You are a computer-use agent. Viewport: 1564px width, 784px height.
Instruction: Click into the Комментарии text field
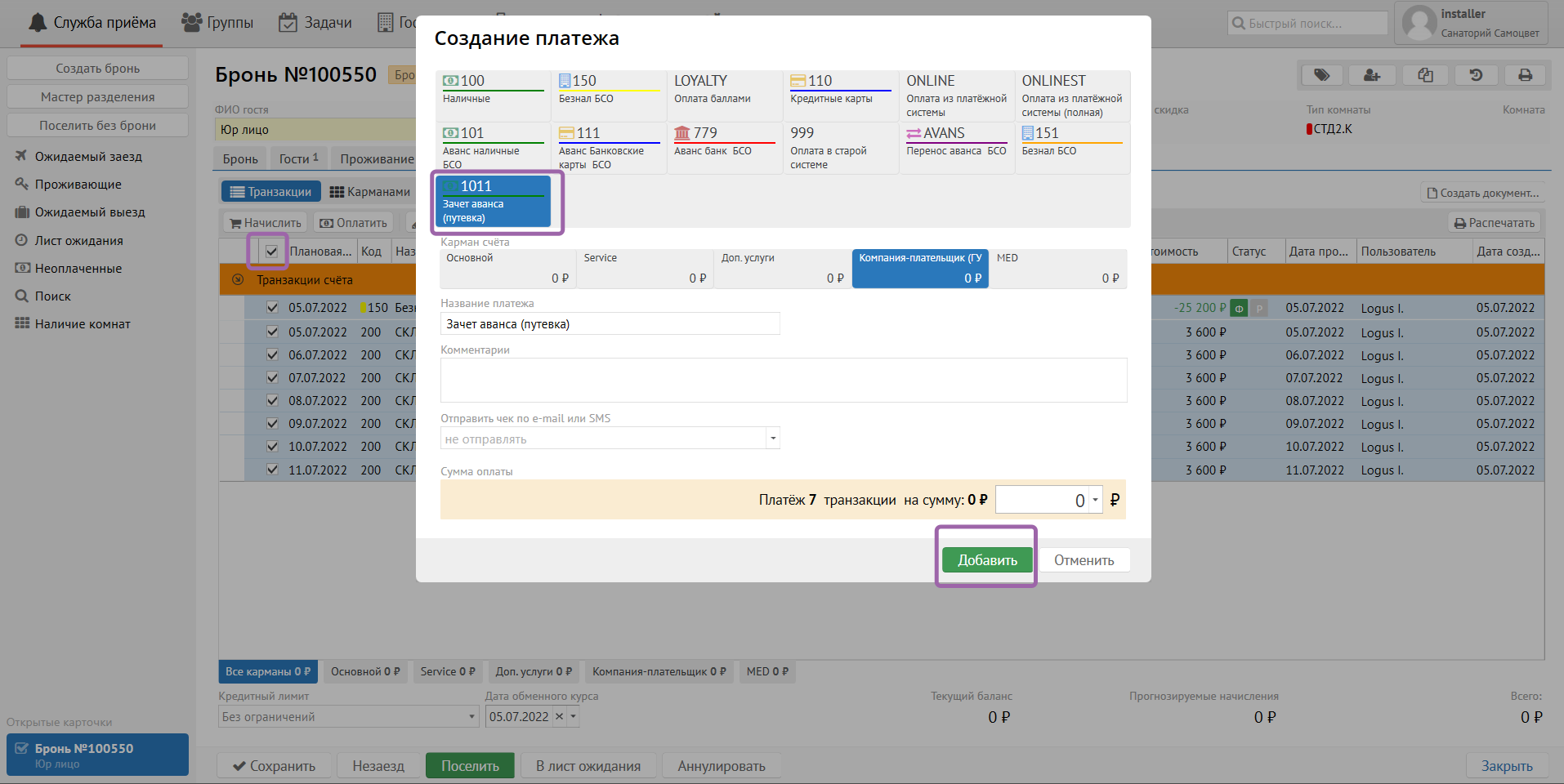(x=783, y=380)
